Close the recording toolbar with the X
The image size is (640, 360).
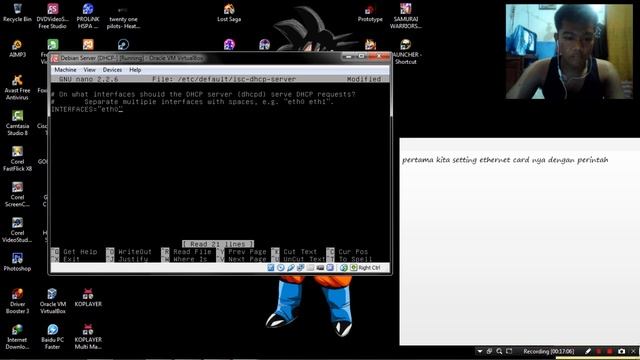633,351
